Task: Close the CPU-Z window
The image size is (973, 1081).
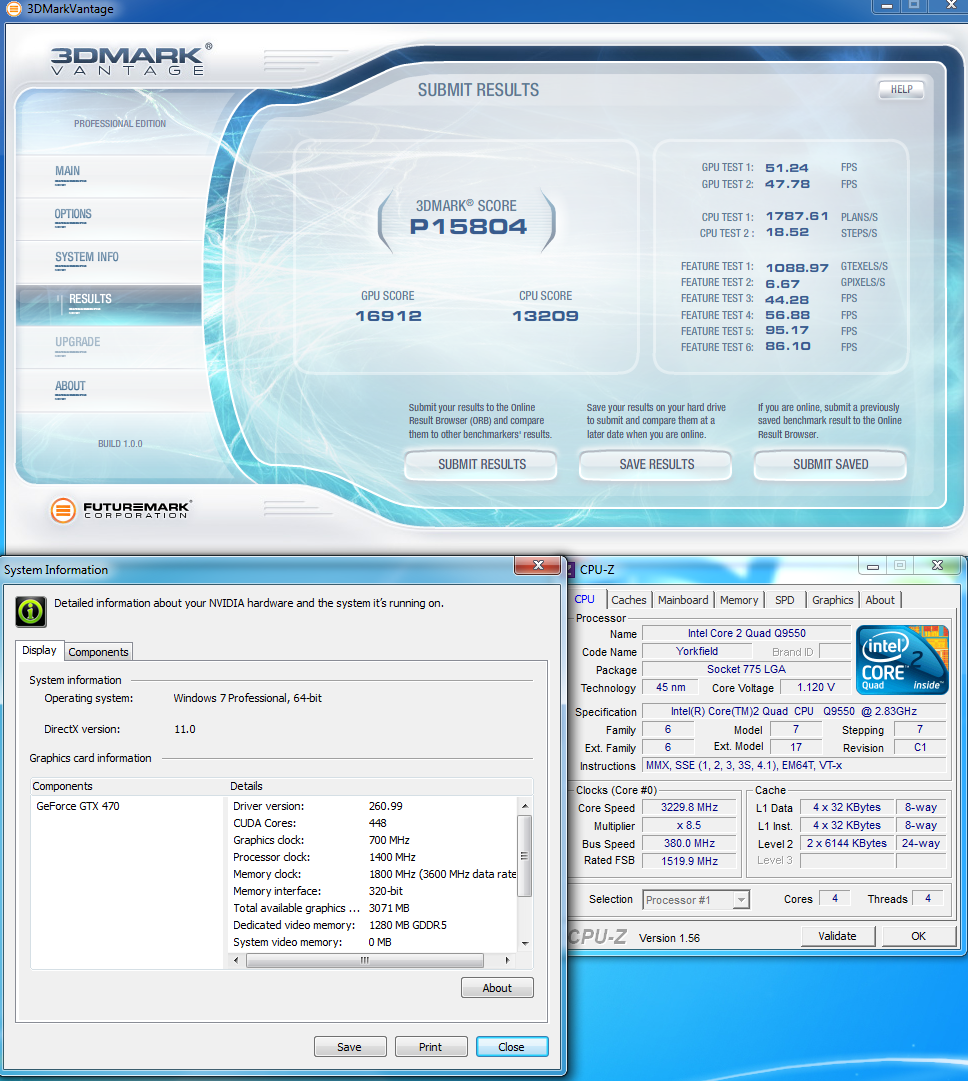Action: point(937,565)
